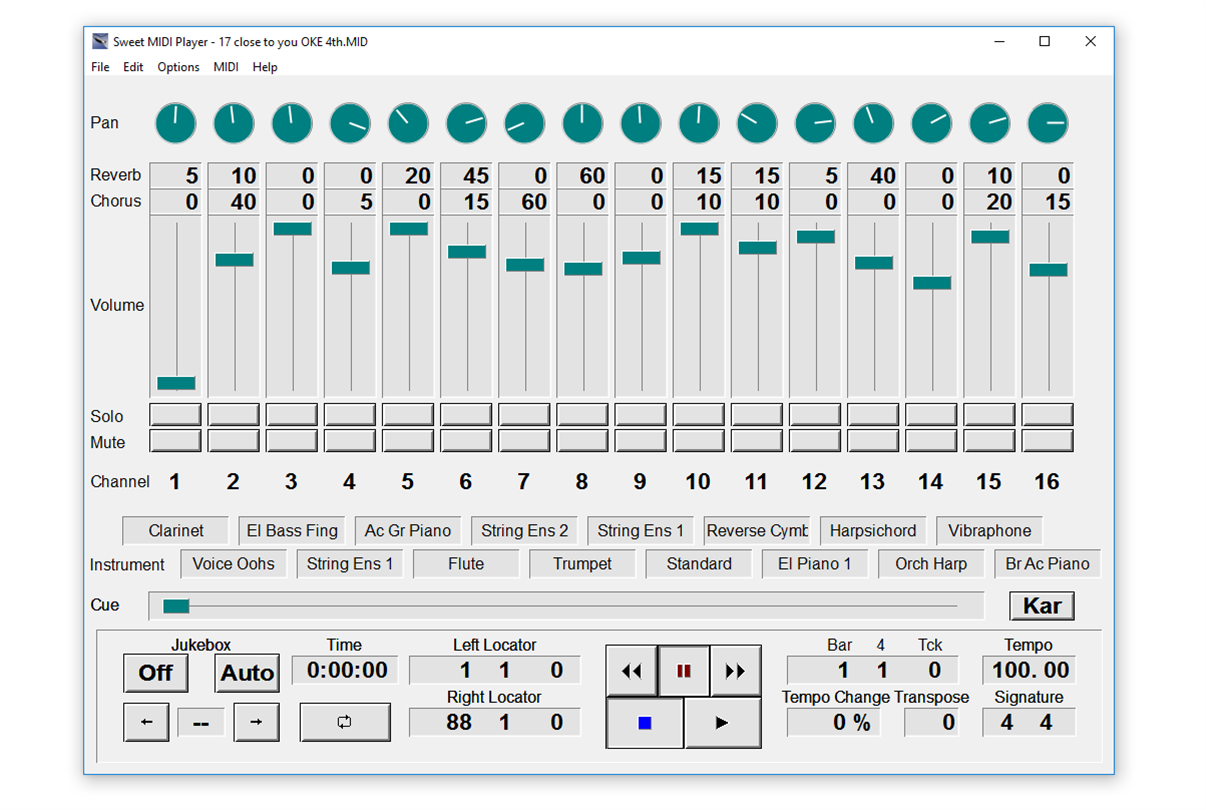Open the Reverse Cymb instrument selector

(757, 531)
